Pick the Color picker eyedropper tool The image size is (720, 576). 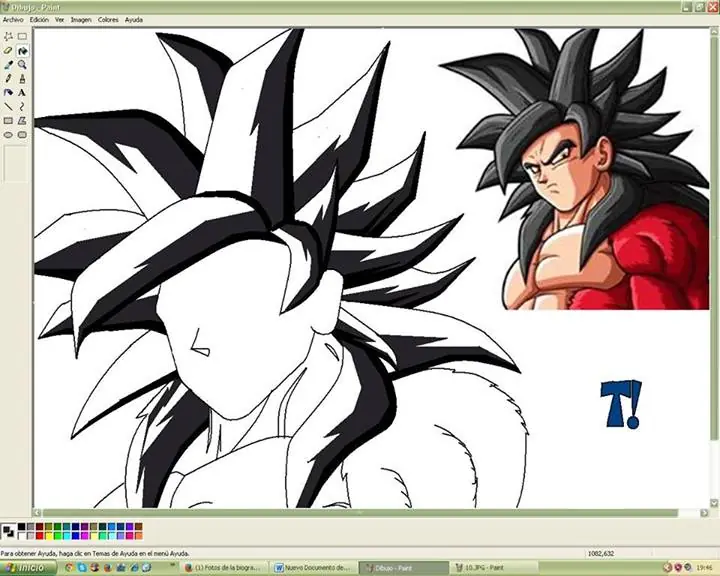pyautogui.click(x=8, y=65)
